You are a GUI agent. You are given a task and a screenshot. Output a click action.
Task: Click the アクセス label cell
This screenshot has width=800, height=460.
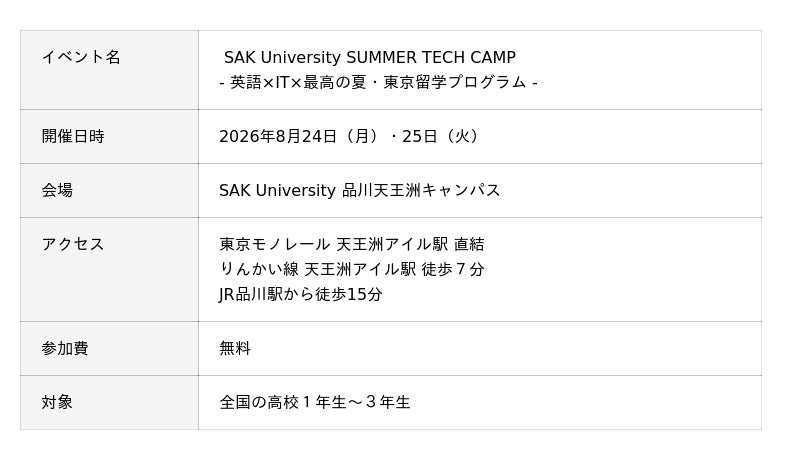[109, 270]
